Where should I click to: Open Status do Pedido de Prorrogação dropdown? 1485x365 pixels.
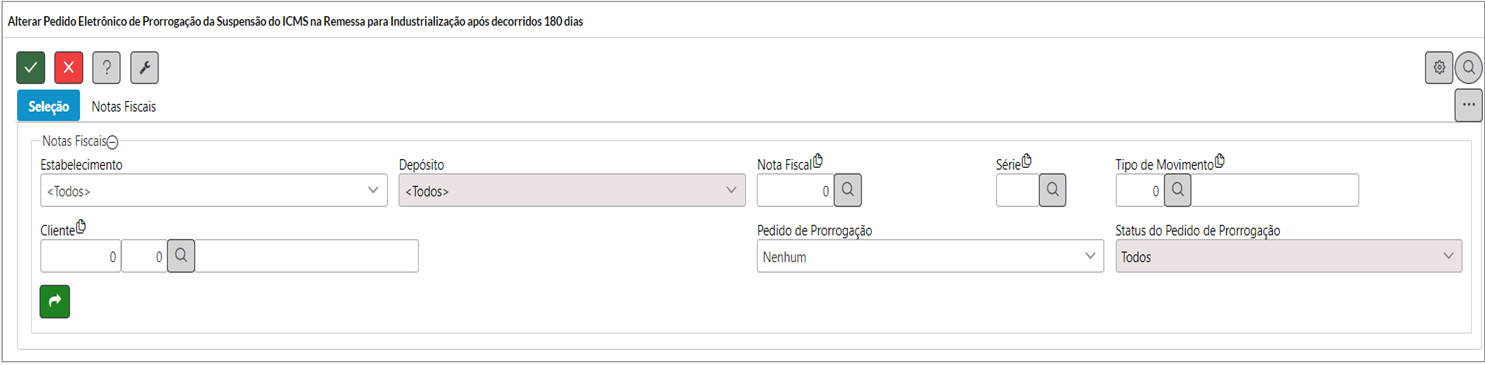1289,256
